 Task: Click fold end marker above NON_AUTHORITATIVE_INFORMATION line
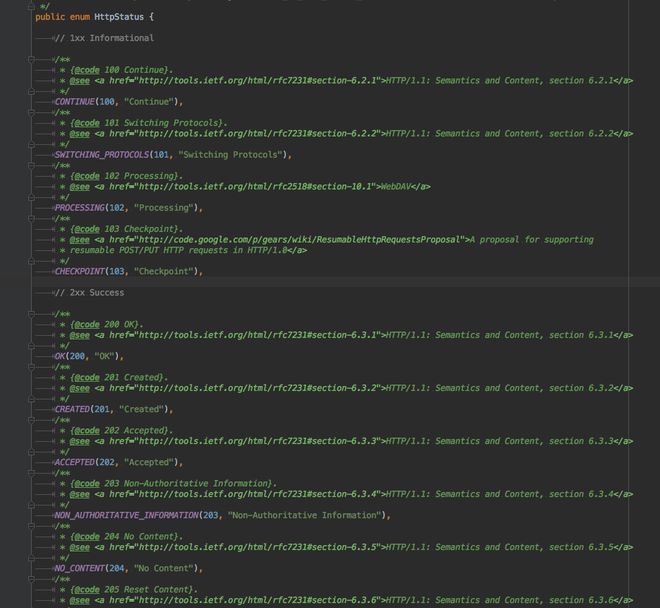[31, 505]
